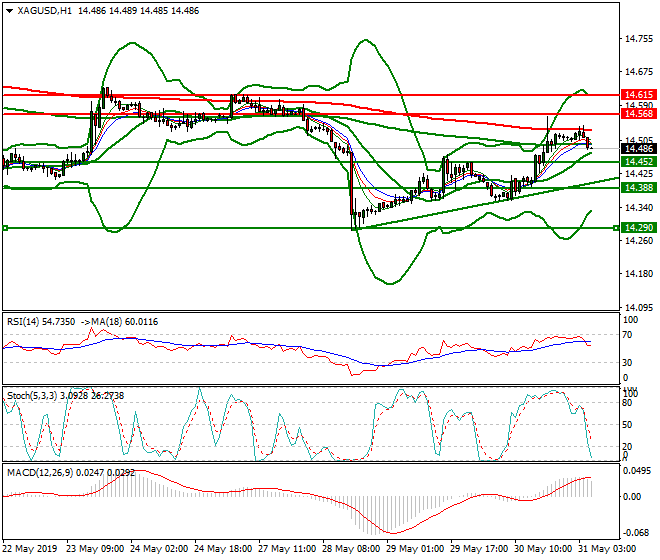This screenshot has height=560, width=660.
Task: Click the MACD scale value -0.068
Action: point(637,533)
